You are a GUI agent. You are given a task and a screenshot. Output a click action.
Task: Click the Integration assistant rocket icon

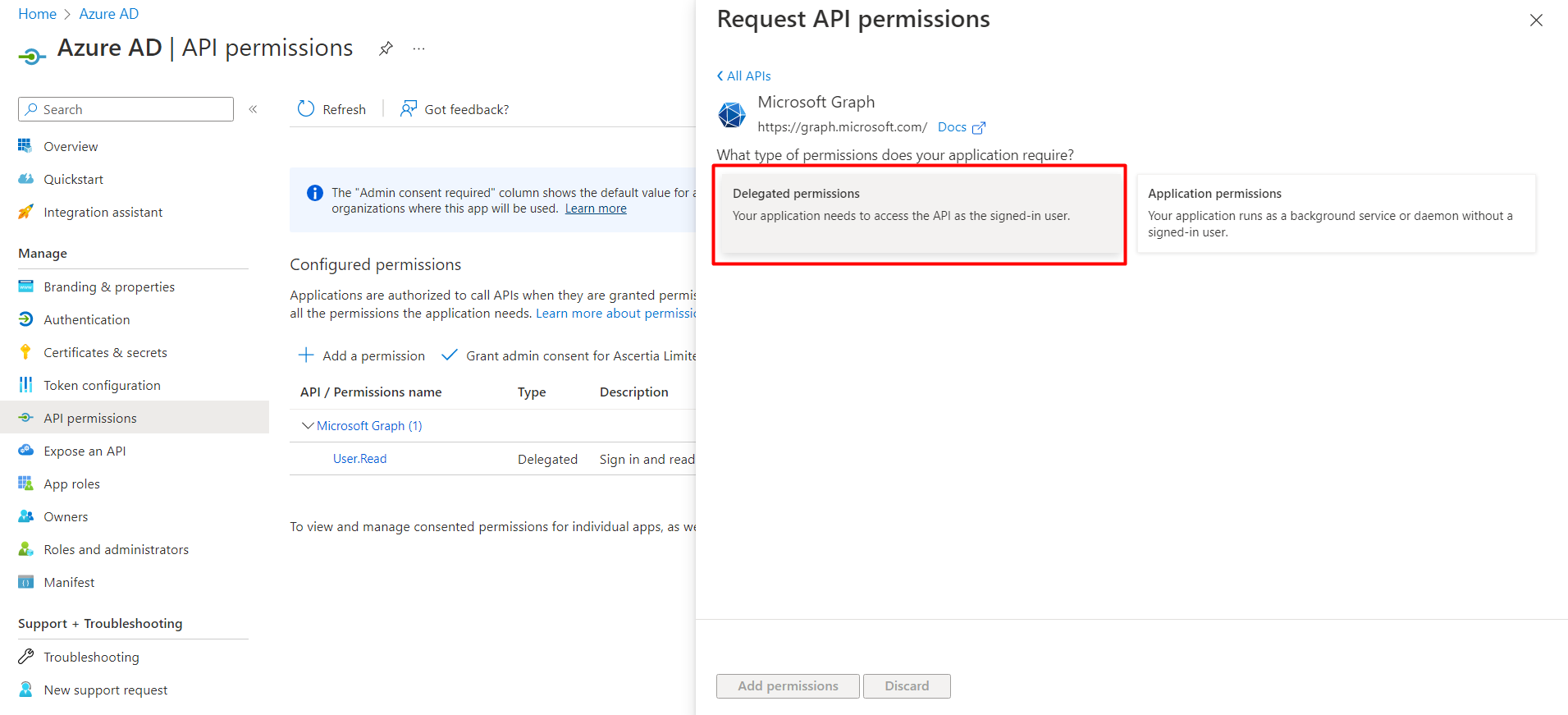point(25,212)
